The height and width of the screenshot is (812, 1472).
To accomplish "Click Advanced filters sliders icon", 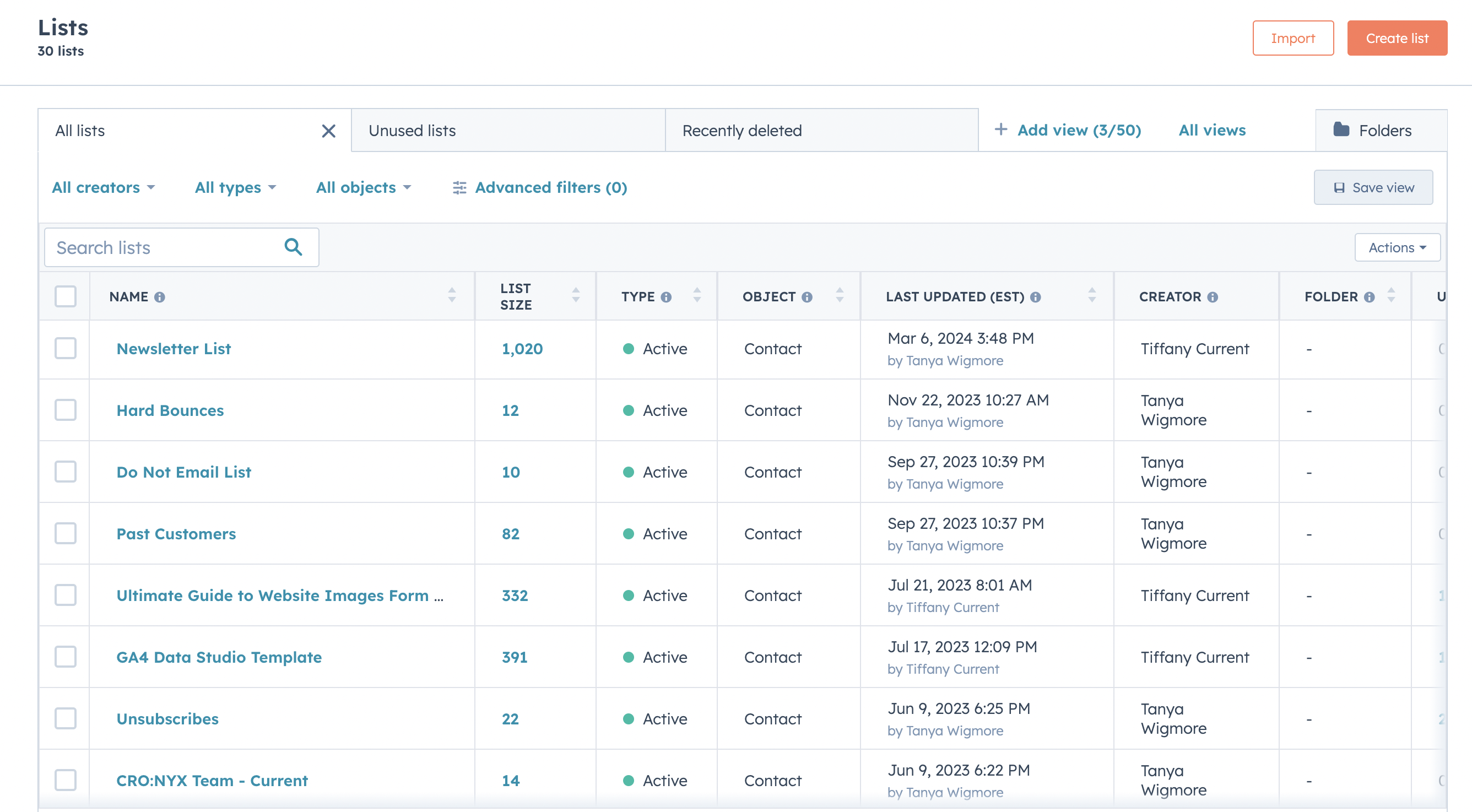I will pyautogui.click(x=459, y=187).
